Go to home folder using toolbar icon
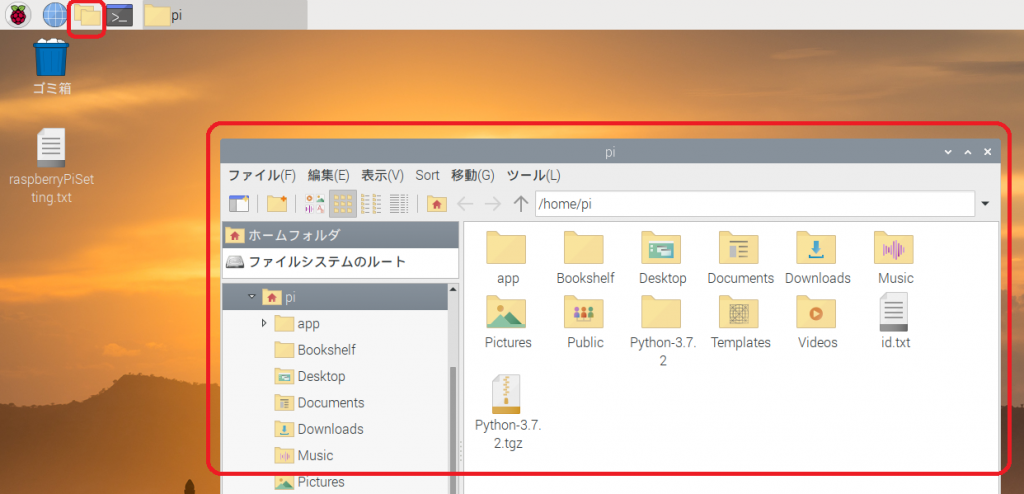The image size is (1024, 494). coord(436,204)
